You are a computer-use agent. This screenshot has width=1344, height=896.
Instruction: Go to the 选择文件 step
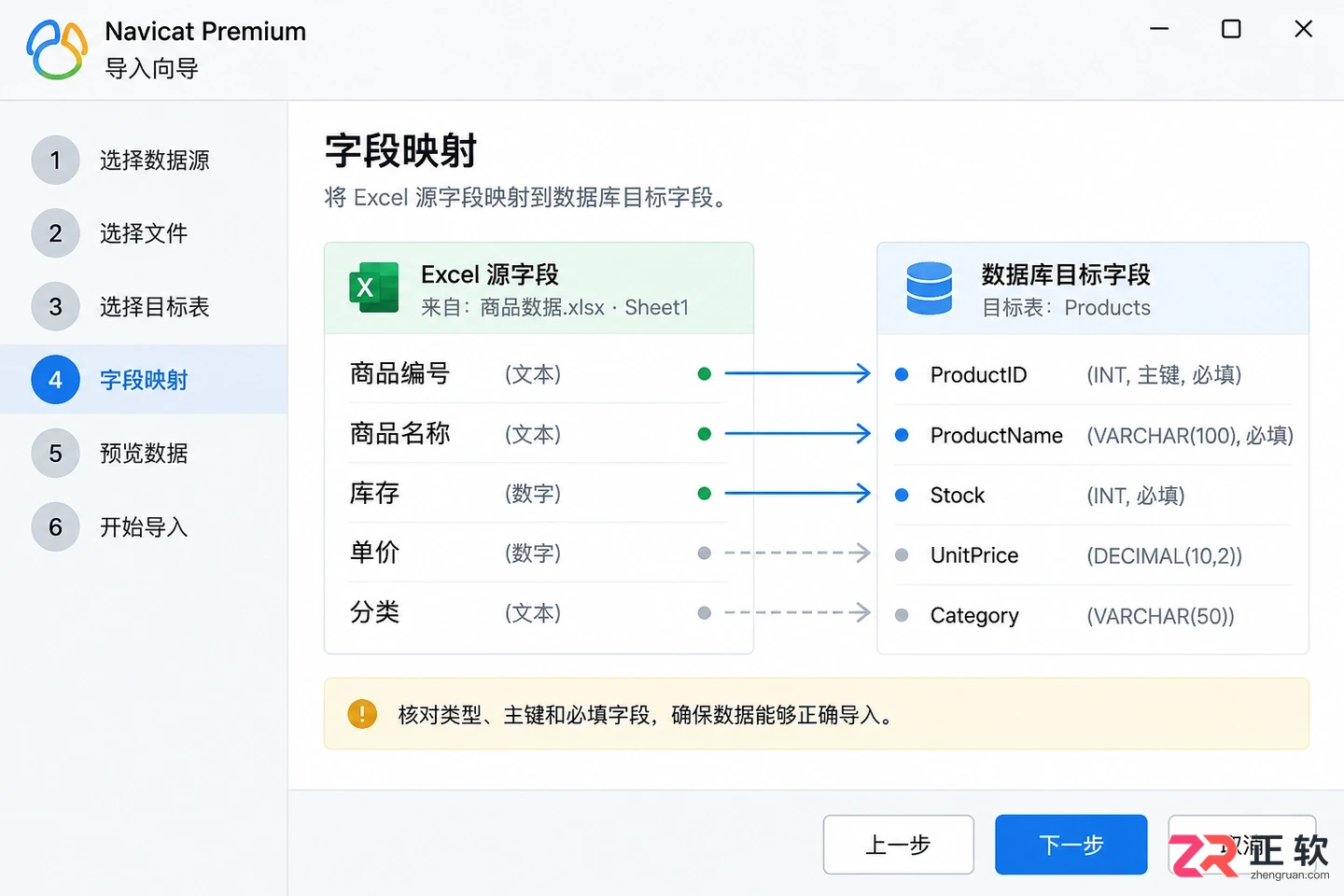(x=144, y=233)
